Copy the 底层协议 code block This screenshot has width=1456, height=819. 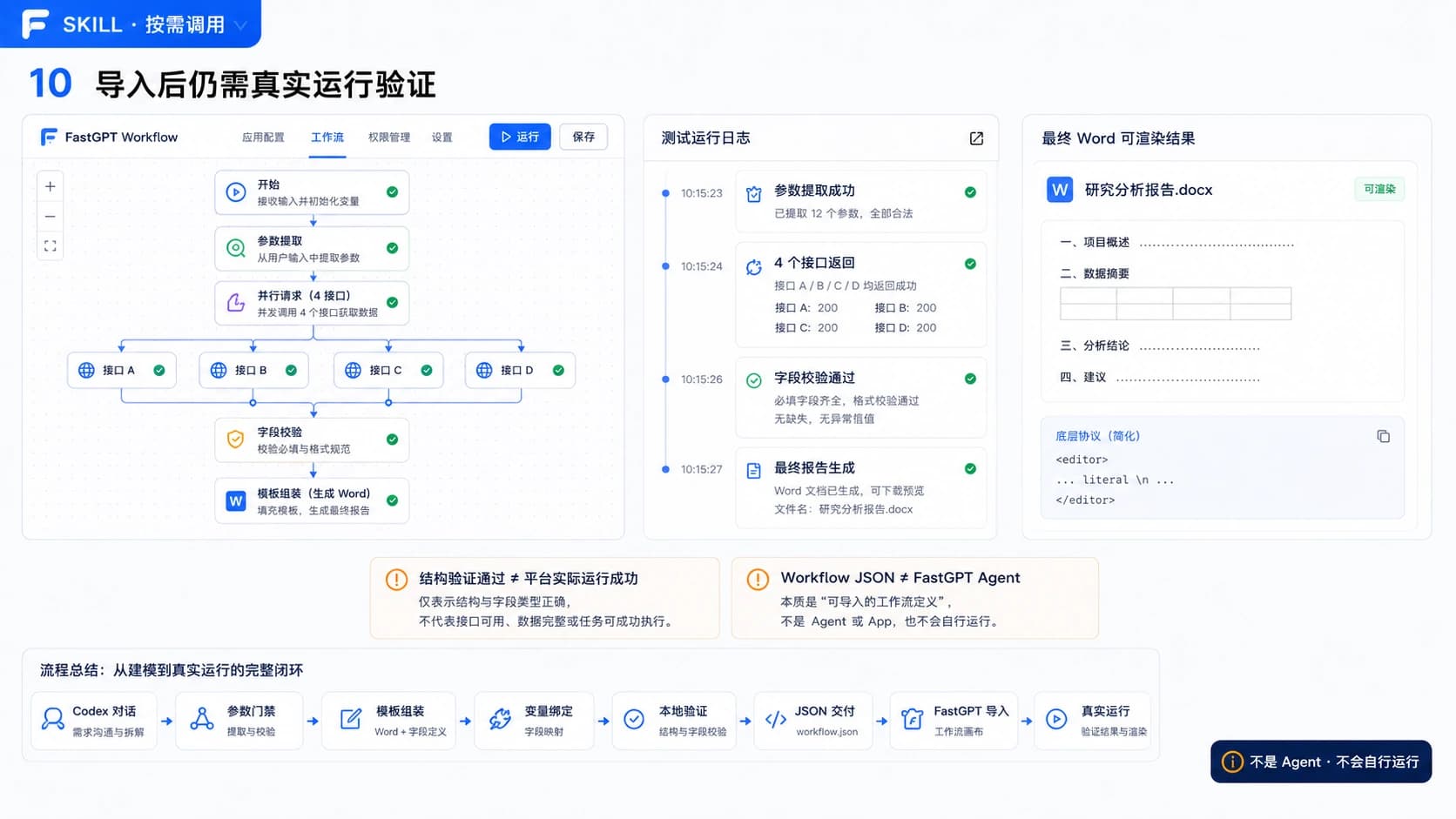1383,436
